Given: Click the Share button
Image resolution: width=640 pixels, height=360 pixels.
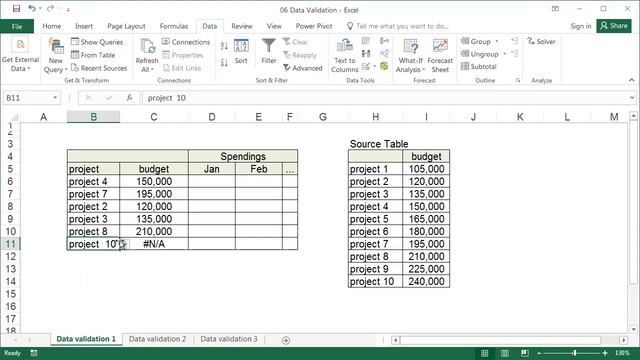Looking at the screenshot, I should (614, 26).
